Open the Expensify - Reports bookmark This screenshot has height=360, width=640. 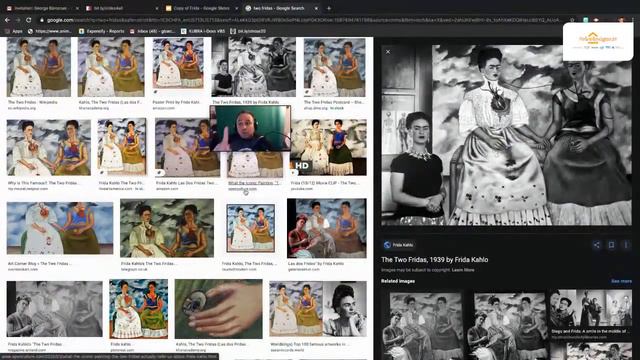click(101, 31)
